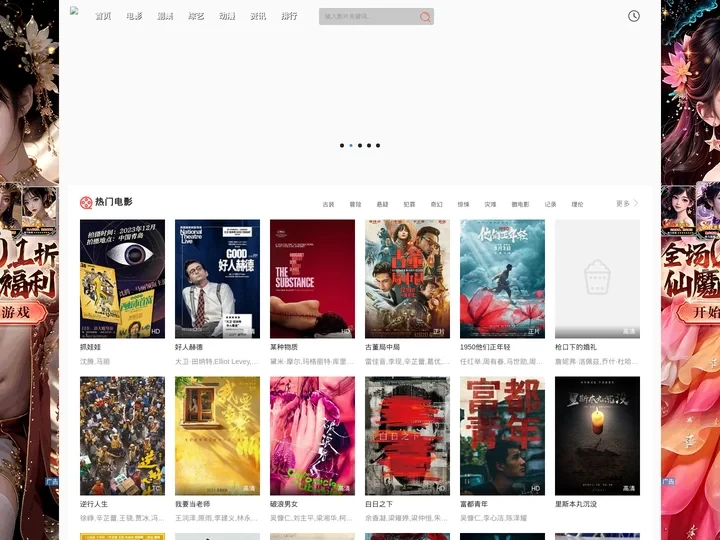
Task: Open the 白日之下 movie poster
Action: pyautogui.click(x=407, y=436)
